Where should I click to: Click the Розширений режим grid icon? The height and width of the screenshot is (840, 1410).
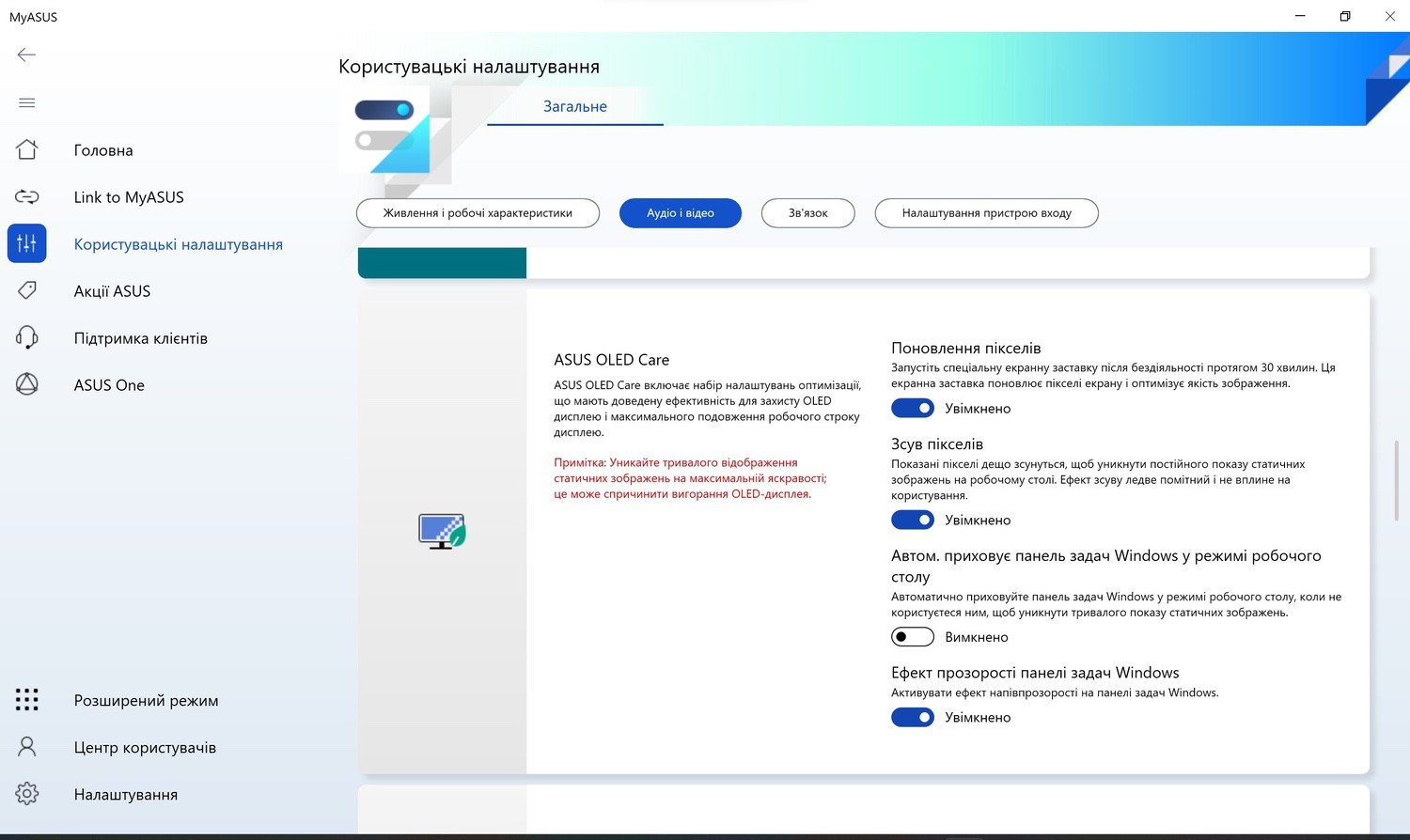click(26, 699)
